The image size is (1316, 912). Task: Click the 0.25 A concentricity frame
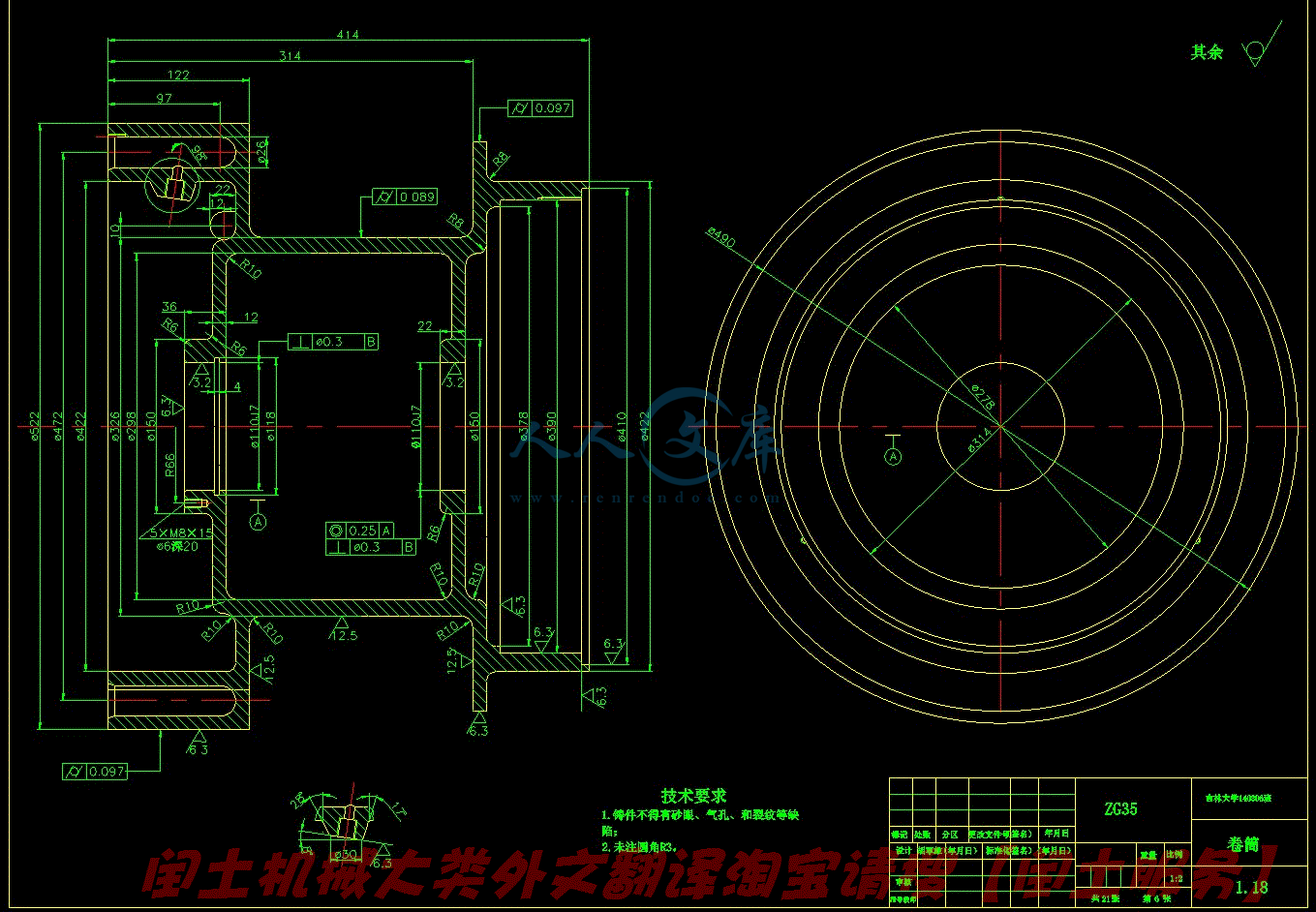click(x=360, y=531)
